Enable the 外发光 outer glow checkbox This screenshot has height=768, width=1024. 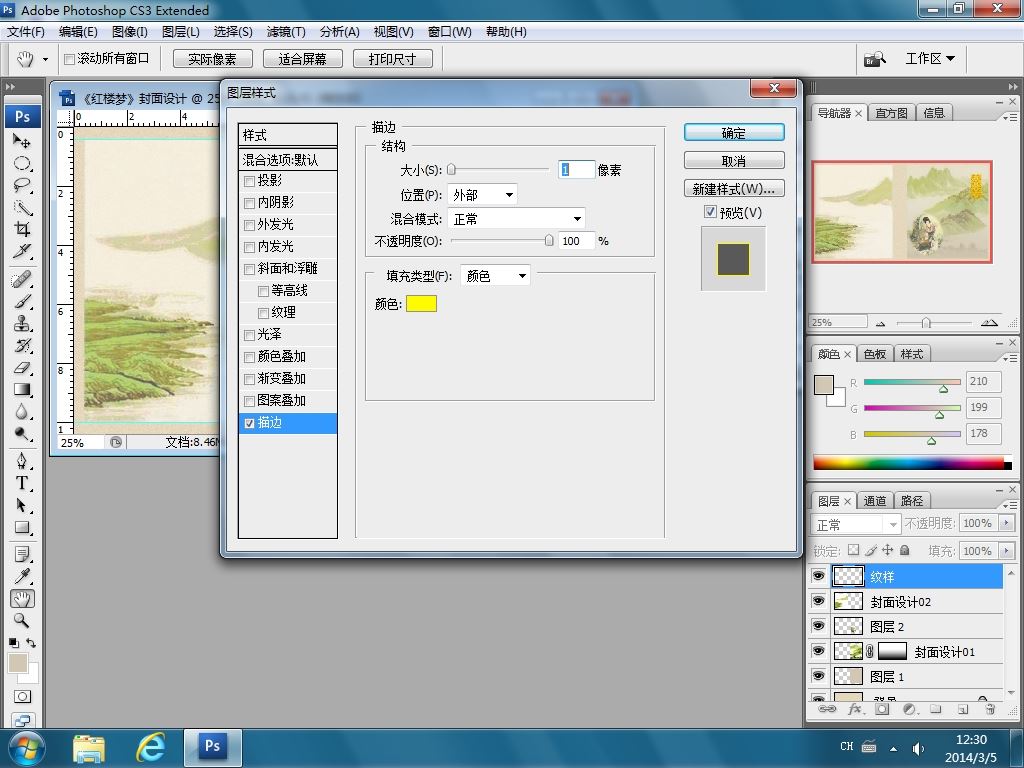click(x=249, y=225)
